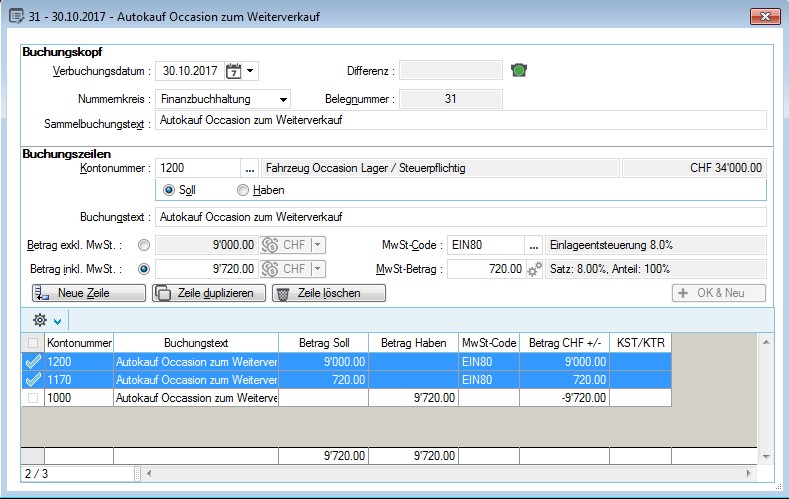Check the row 1000 checkbox
Image resolution: width=789 pixels, height=499 pixels.
coord(33,398)
